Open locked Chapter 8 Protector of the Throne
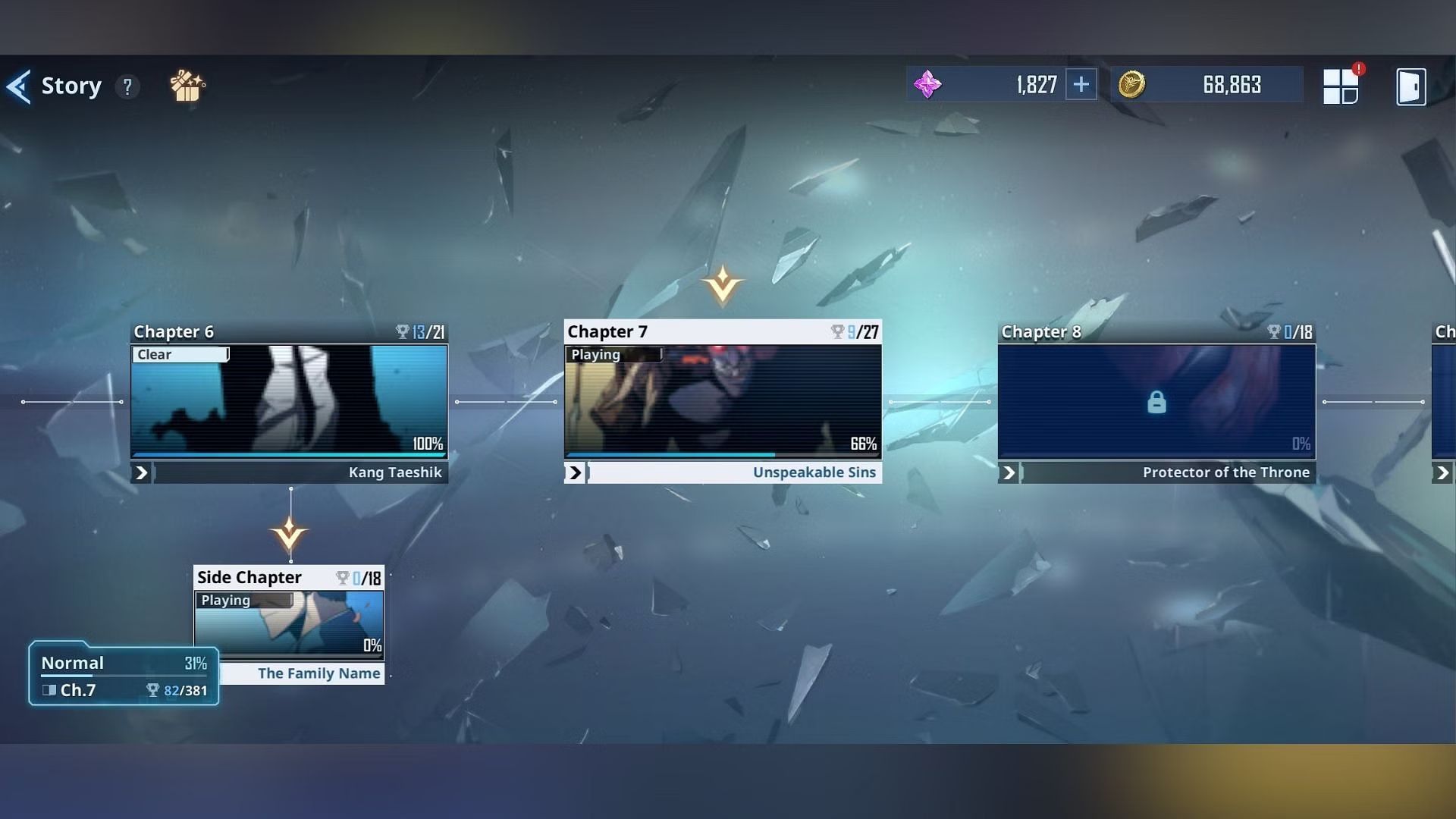 [1156, 400]
